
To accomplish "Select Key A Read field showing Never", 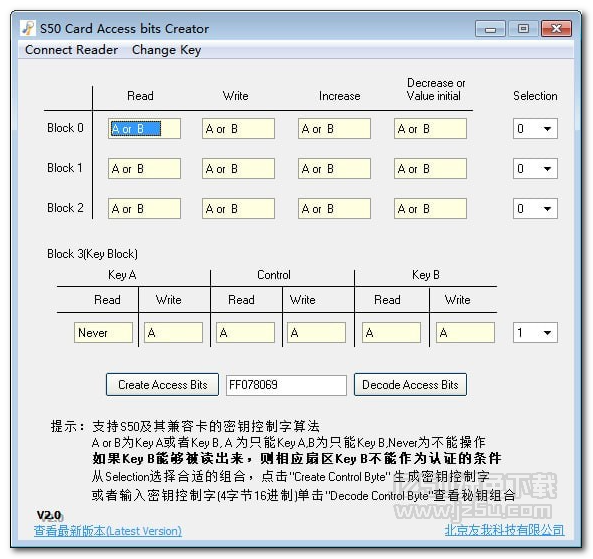I will pos(103,333).
